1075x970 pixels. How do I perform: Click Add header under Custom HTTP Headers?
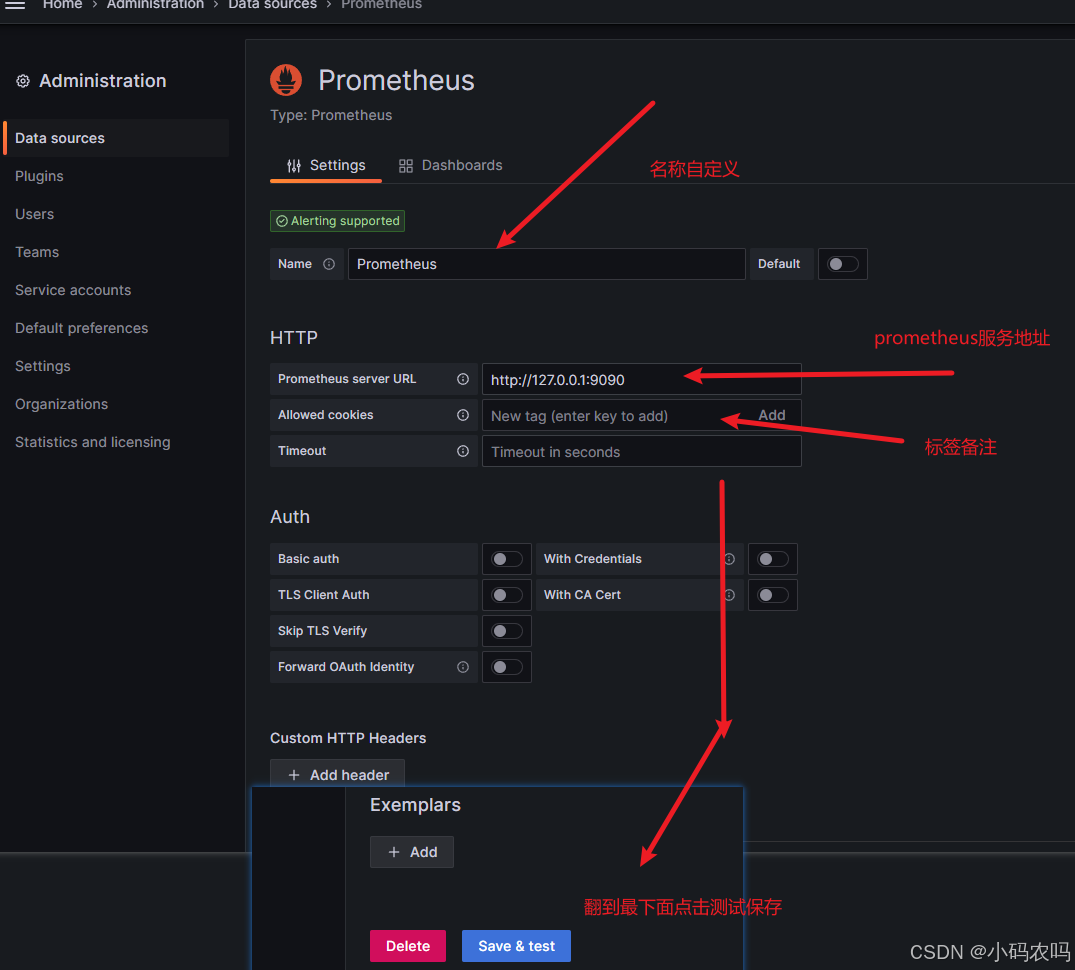click(x=337, y=774)
